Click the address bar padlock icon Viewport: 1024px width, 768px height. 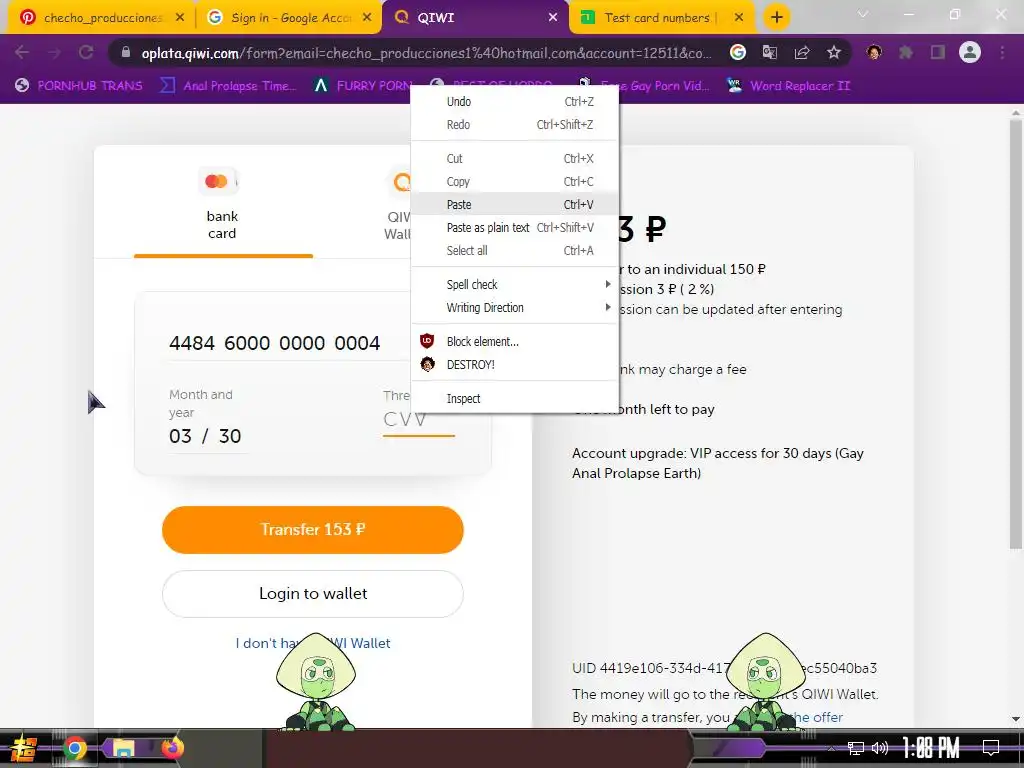[x=126, y=53]
